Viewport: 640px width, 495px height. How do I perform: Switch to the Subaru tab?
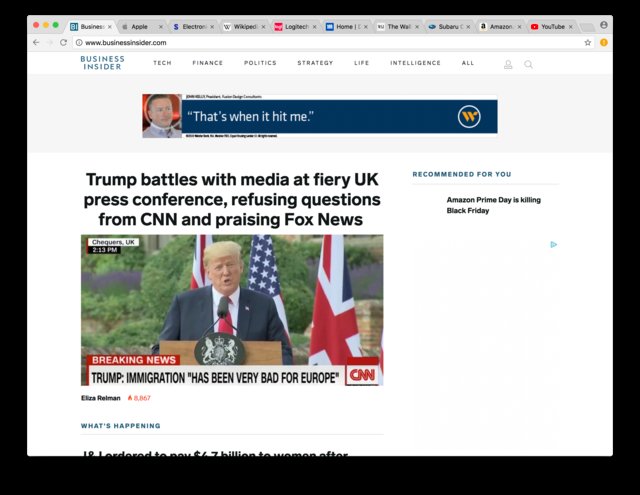click(449, 27)
